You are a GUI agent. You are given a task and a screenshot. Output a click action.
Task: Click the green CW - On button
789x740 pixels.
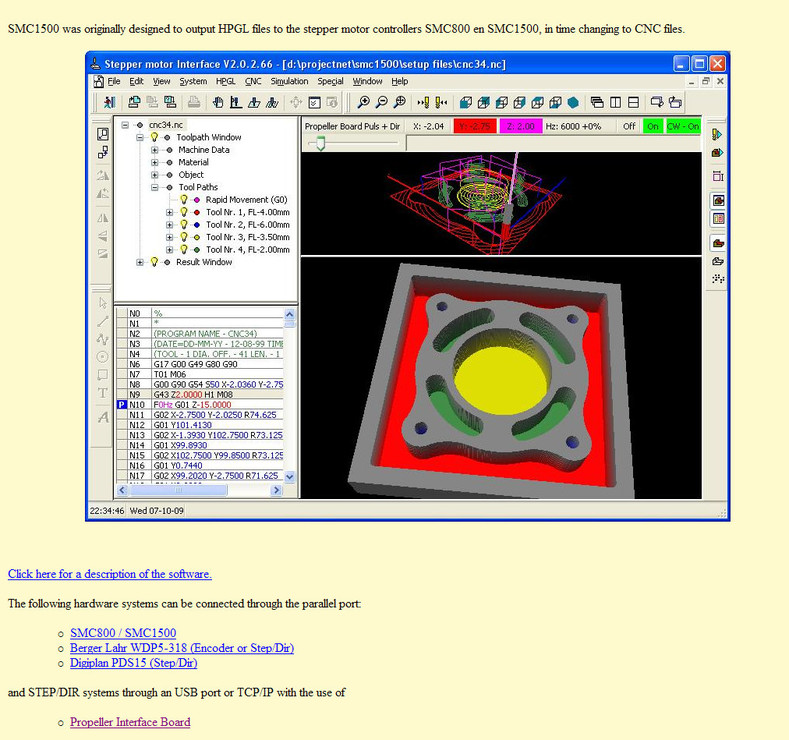coord(683,126)
